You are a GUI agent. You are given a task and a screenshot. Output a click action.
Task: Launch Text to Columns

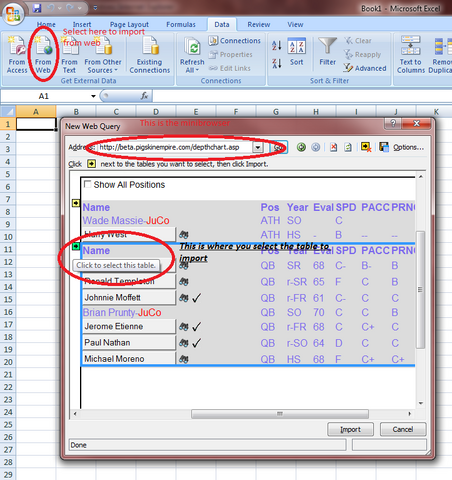(411, 54)
